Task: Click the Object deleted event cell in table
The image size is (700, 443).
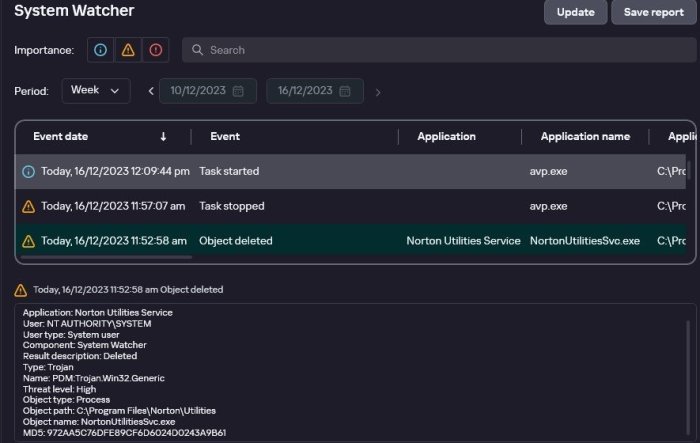Action: tap(236, 241)
